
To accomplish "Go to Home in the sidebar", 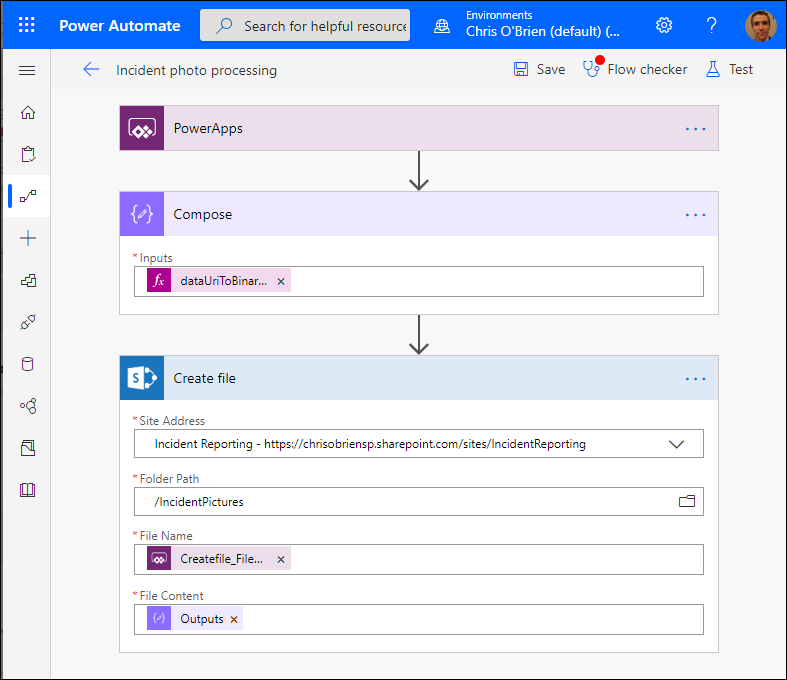I will (x=28, y=113).
